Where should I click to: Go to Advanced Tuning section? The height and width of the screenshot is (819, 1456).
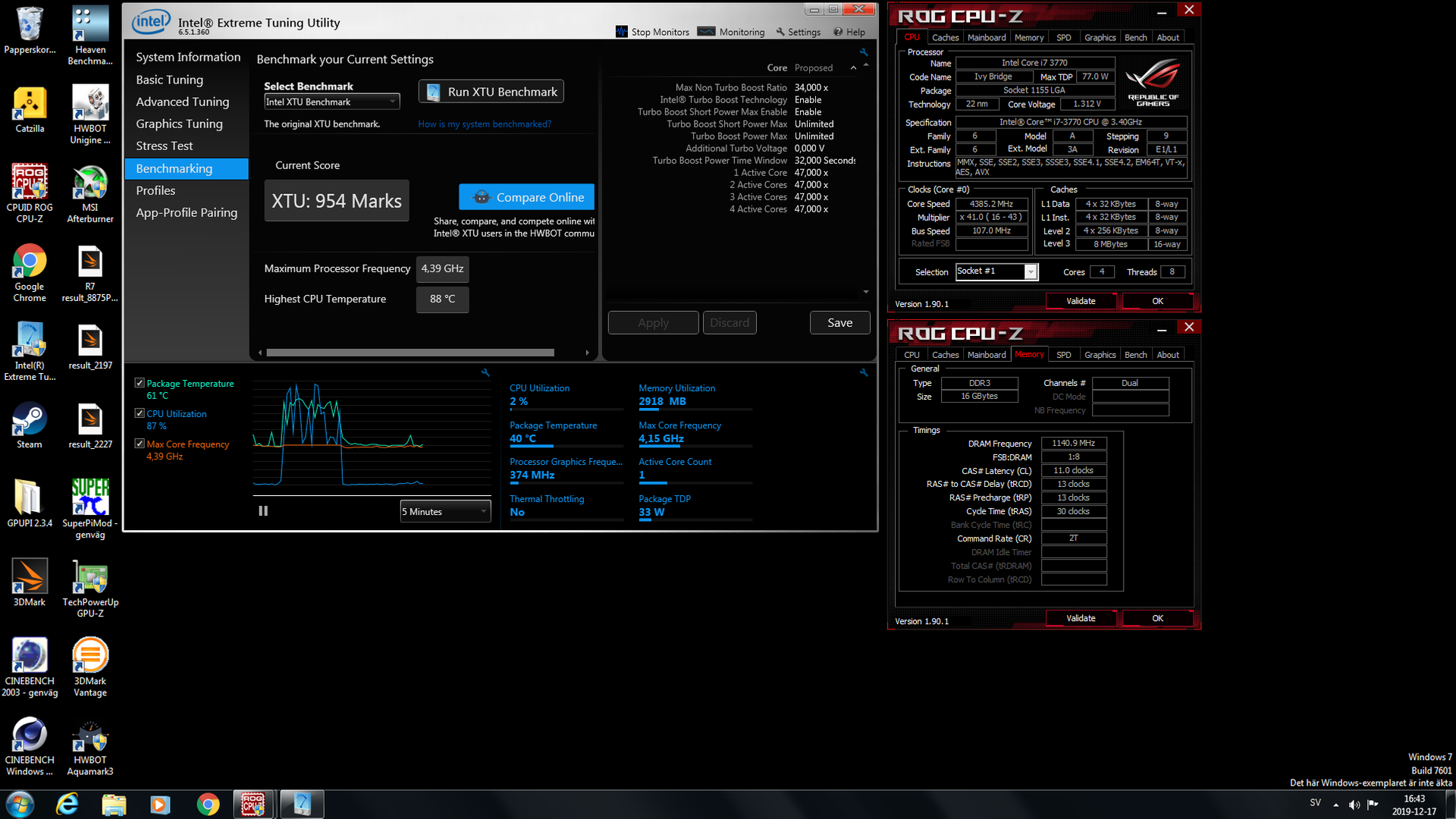182,102
